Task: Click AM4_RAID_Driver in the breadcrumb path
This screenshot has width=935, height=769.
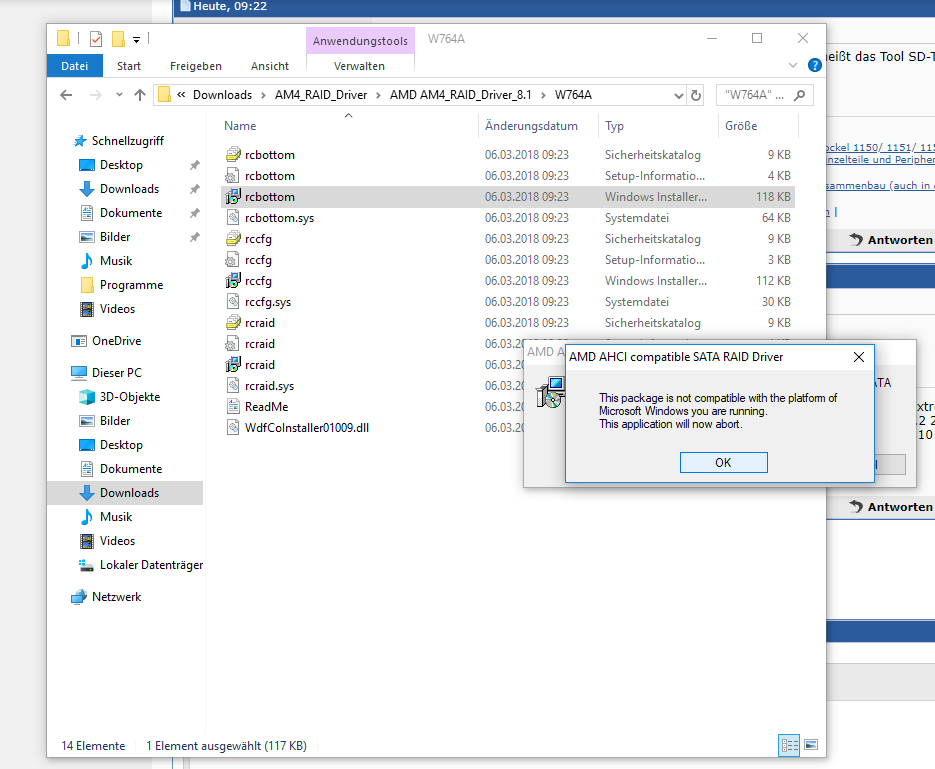Action: (x=321, y=95)
